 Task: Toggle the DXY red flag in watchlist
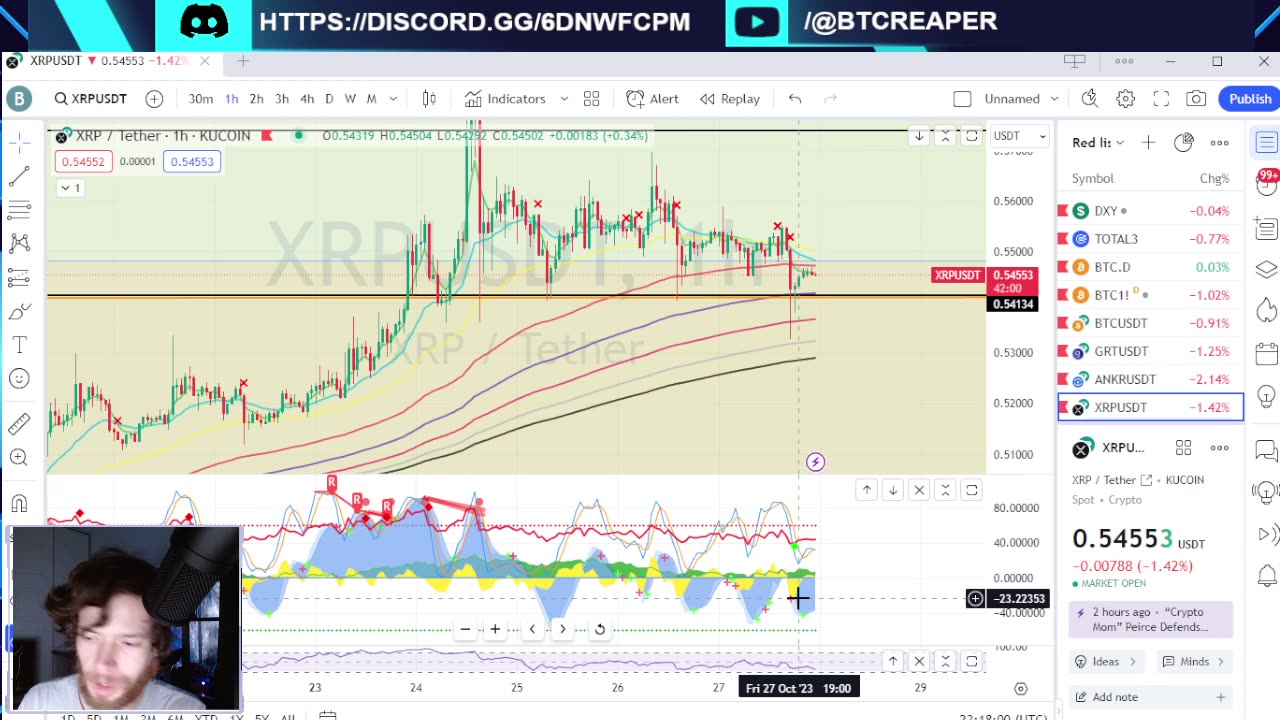(1063, 211)
